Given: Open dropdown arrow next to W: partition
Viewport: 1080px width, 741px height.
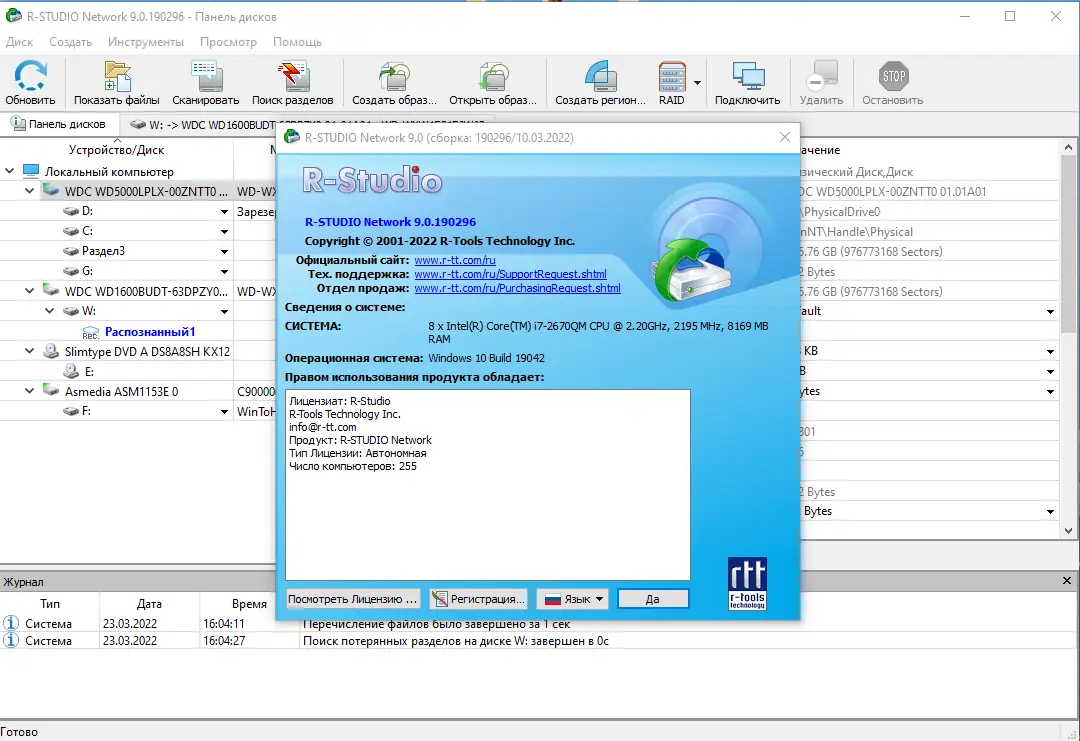Looking at the screenshot, I should pyautogui.click(x=225, y=311).
